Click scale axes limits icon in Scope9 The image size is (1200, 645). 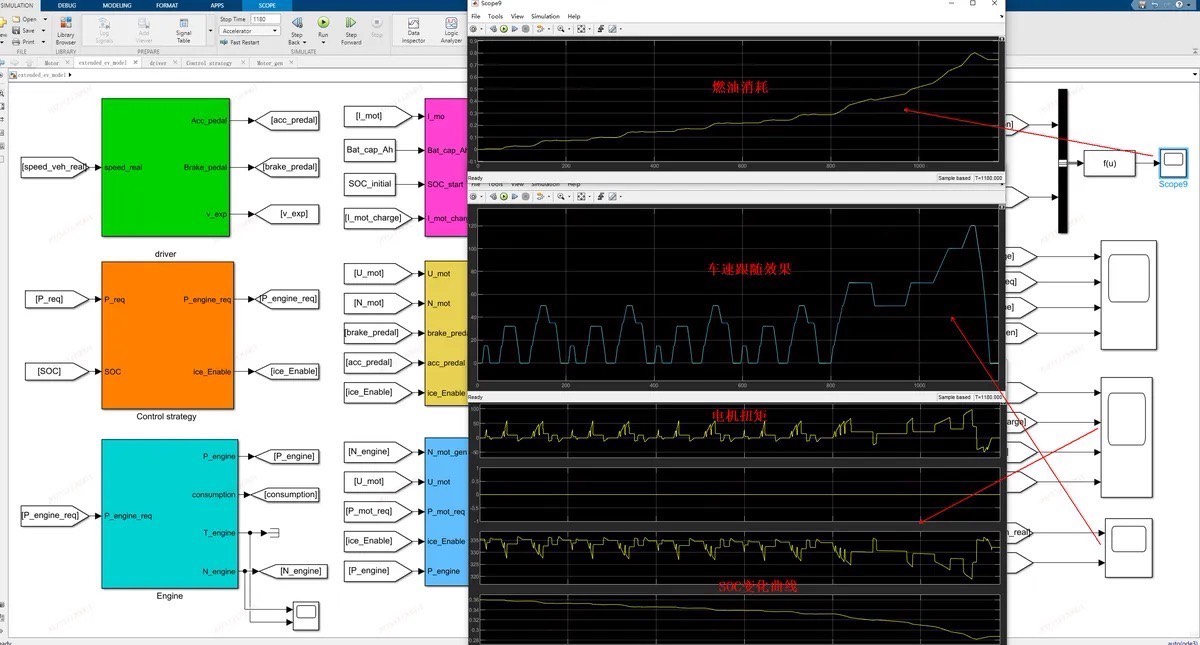tap(581, 29)
